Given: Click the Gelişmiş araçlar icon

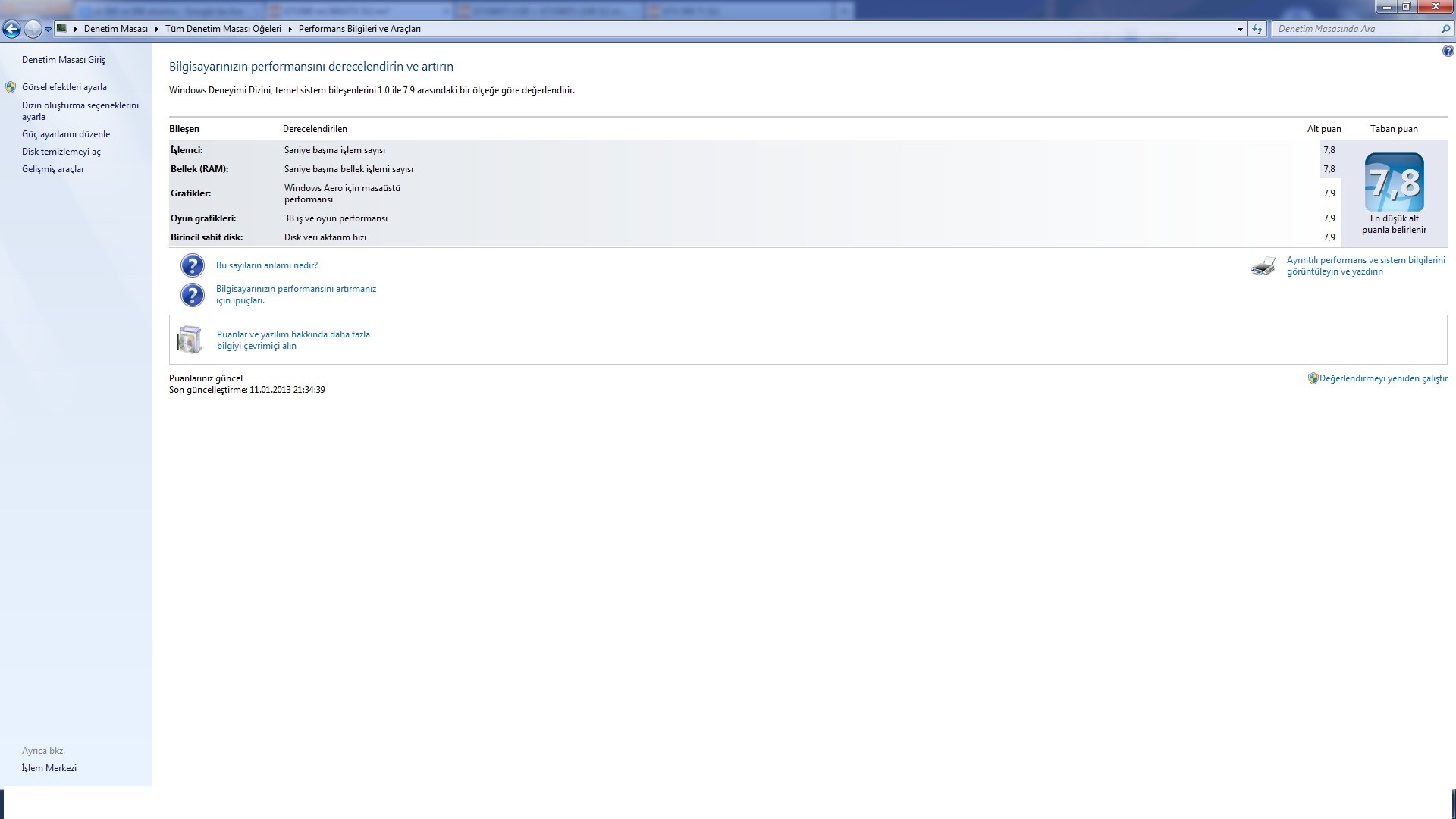Looking at the screenshot, I should (x=53, y=168).
